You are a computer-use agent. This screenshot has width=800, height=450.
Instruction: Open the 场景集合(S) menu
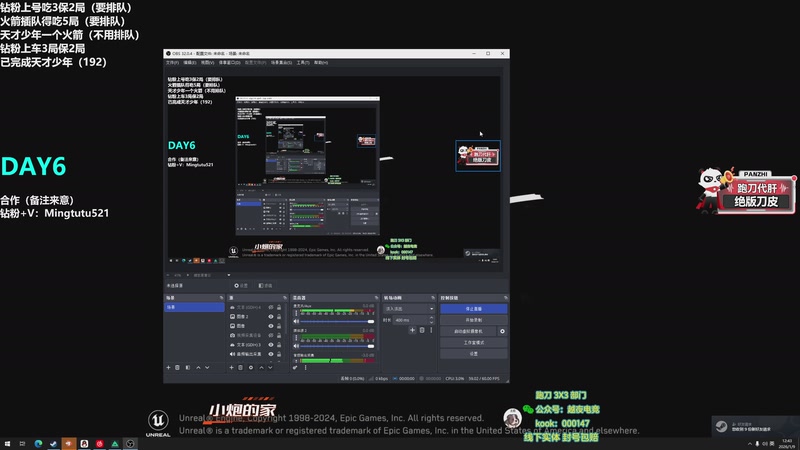[x=281, y=62]
